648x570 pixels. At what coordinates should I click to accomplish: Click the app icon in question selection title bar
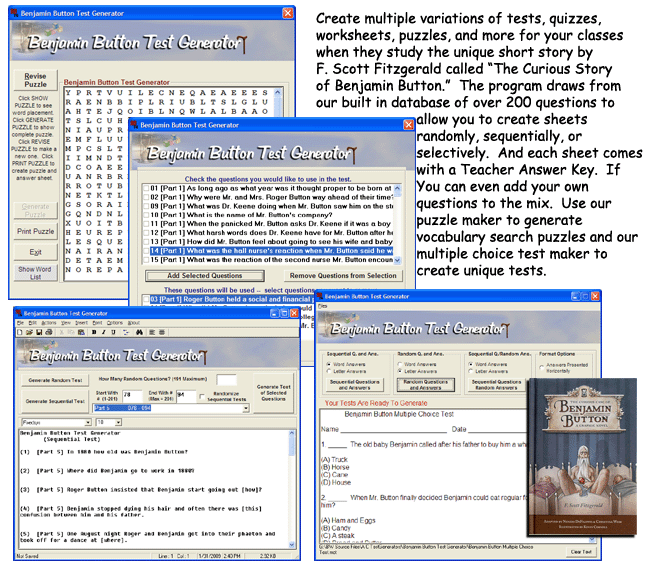click(134, 124)
